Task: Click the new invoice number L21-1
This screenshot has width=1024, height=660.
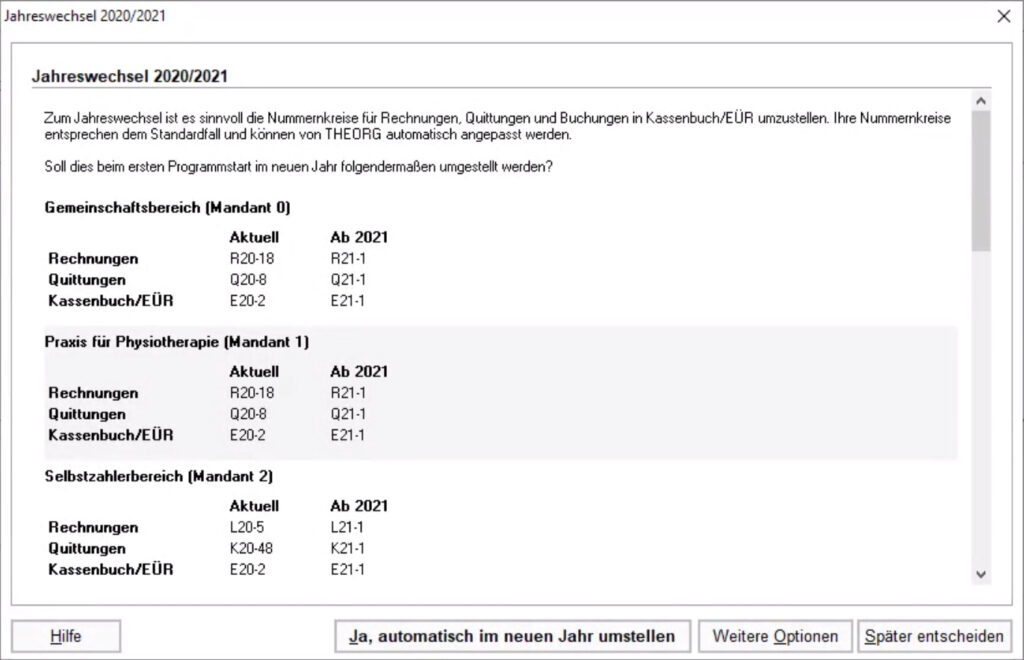Action: [x=348, y=527]
